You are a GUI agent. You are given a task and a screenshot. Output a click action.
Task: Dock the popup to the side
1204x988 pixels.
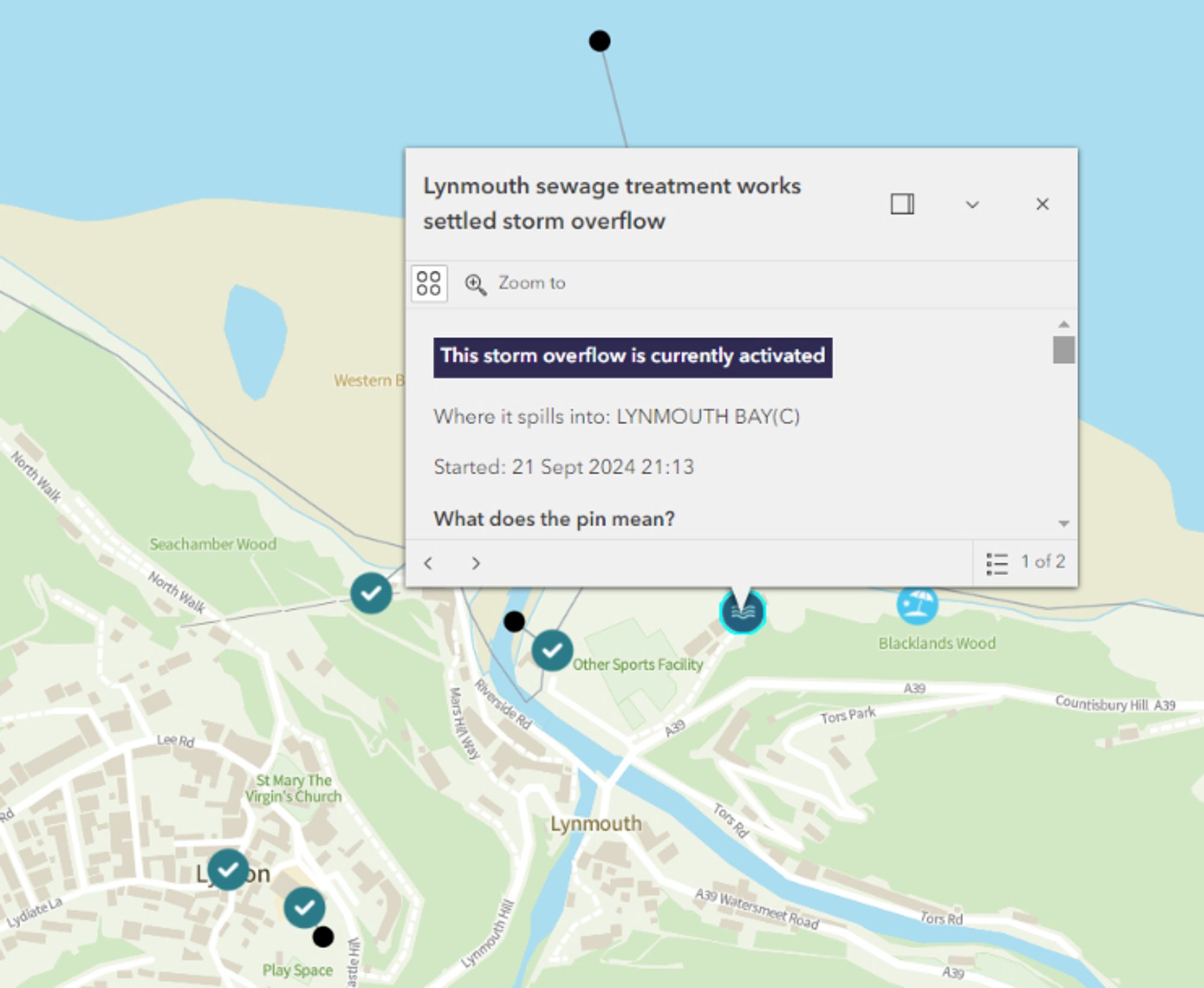tap(902, 204)
